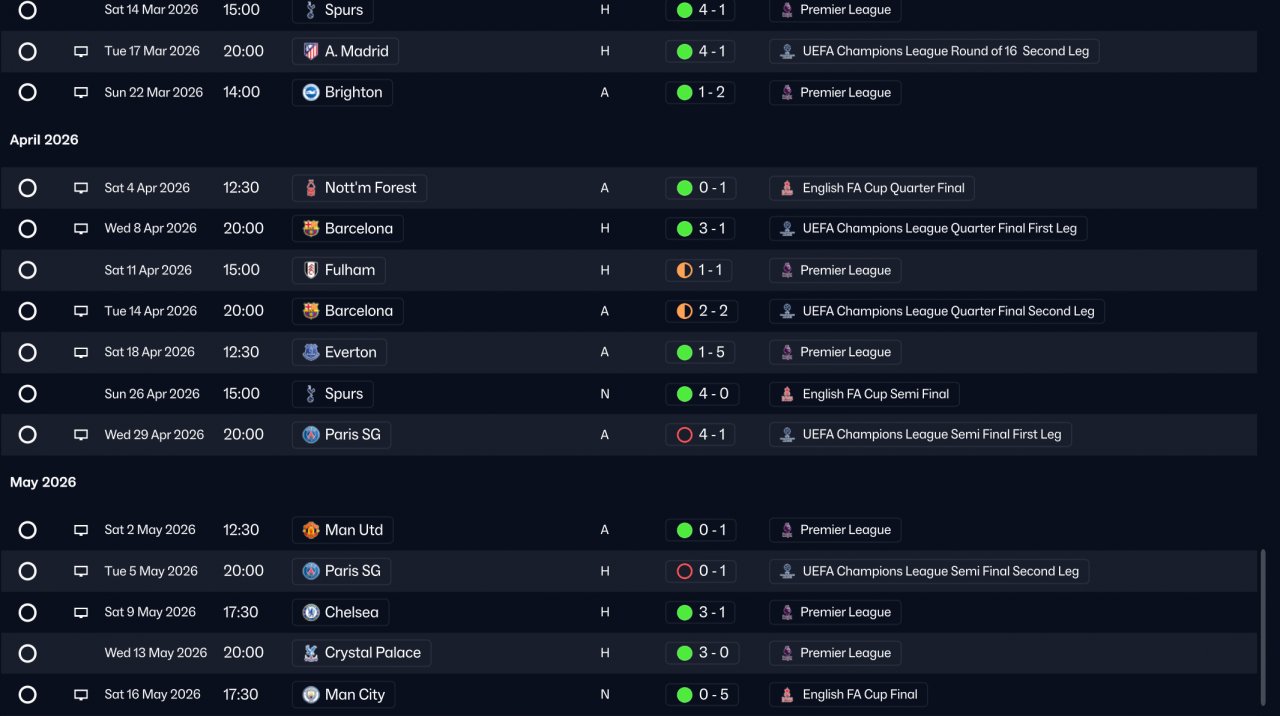This screenshot has width=1280, height=716.
Task: Click the TV broadcast icon for the Brighton match
Action: (81, 93)
